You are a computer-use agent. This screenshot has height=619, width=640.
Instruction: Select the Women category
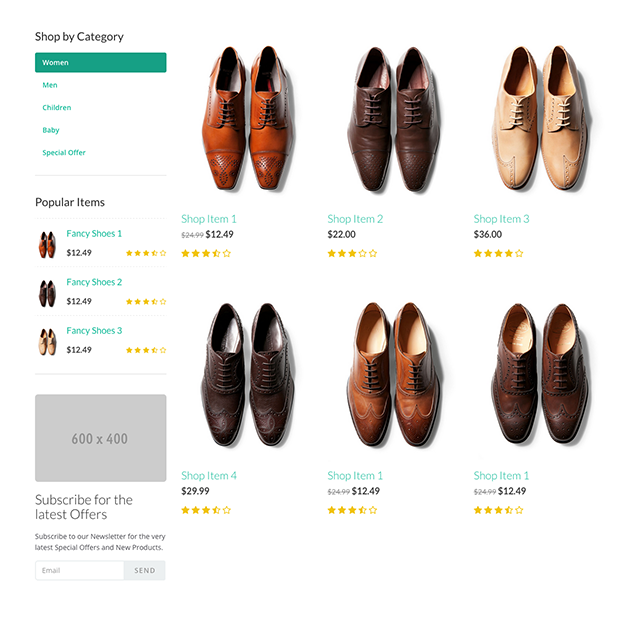click(x=100, y=62)
